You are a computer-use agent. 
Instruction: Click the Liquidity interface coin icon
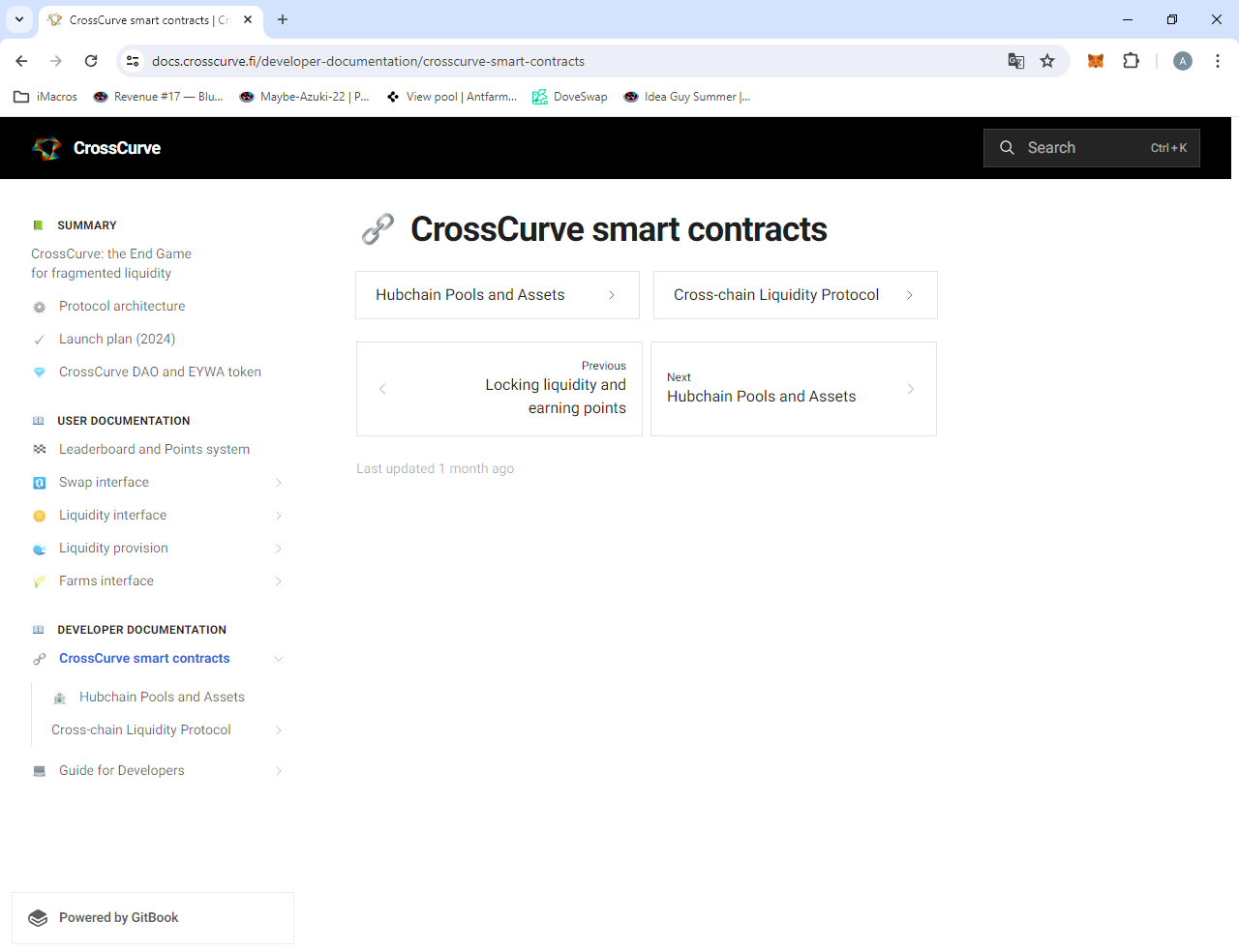[x=40, y=516]
